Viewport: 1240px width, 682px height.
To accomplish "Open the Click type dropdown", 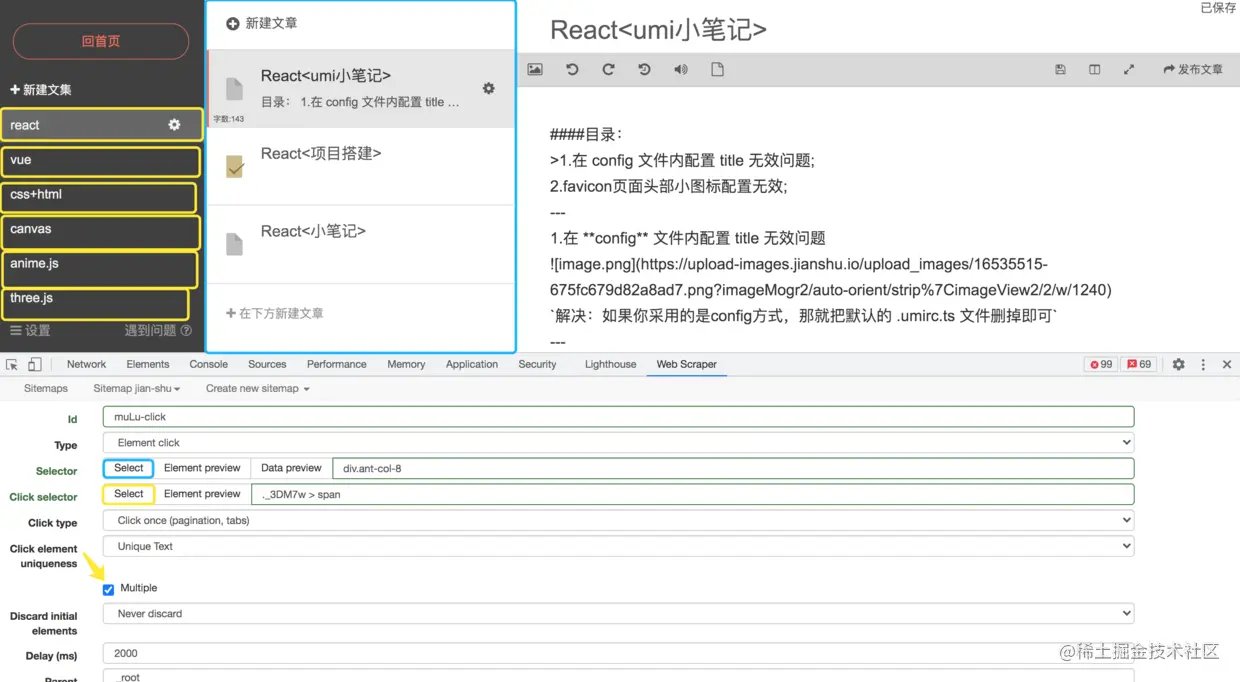I will pyautogui.click(x=618, y=520).
